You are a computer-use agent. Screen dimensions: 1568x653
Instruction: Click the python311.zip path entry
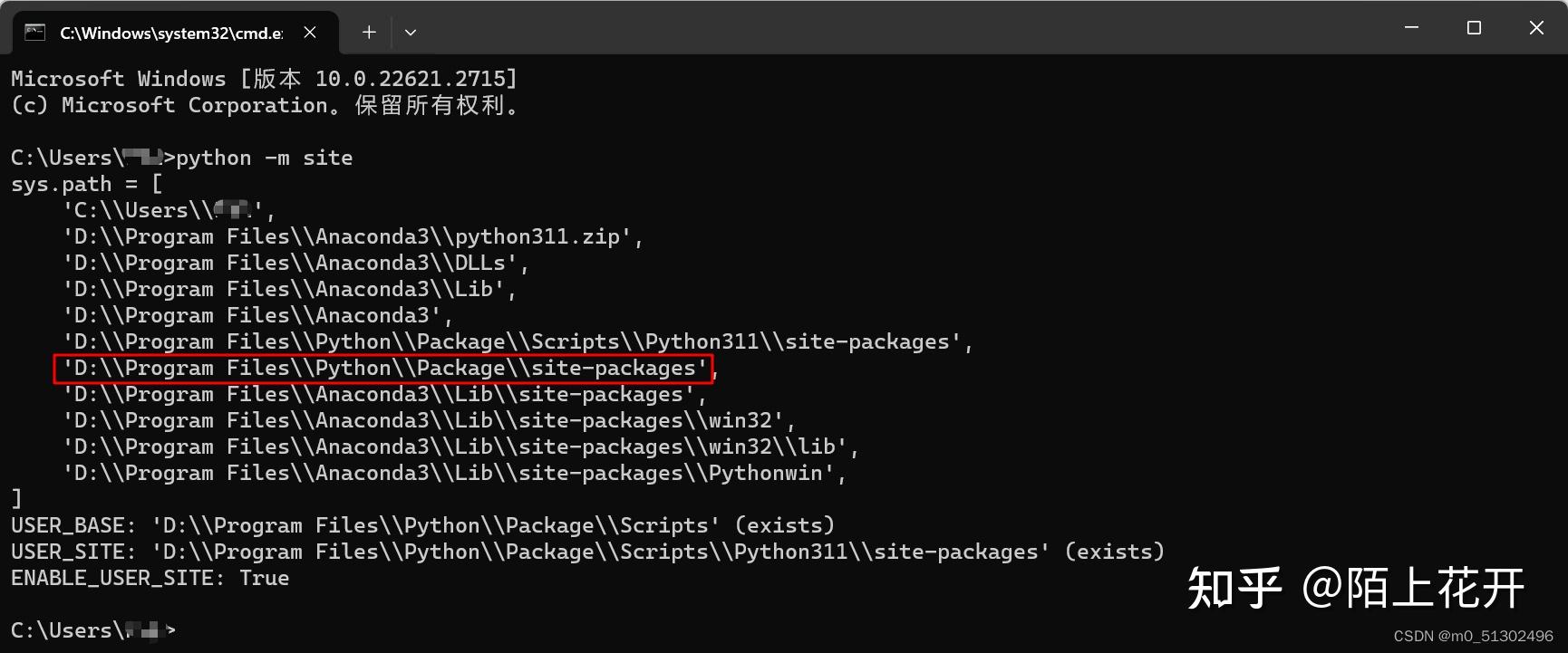coord(353,236)
